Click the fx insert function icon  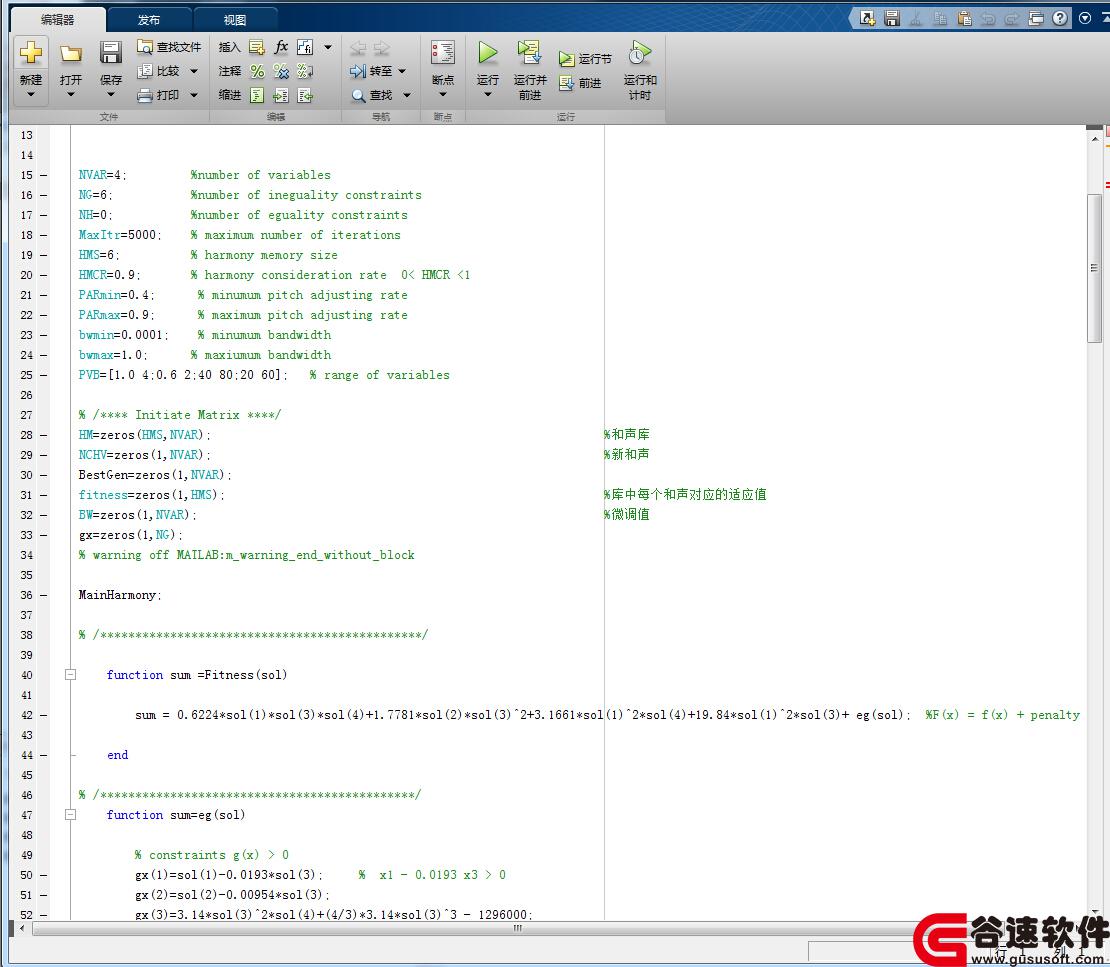click(x=281, y=47)
